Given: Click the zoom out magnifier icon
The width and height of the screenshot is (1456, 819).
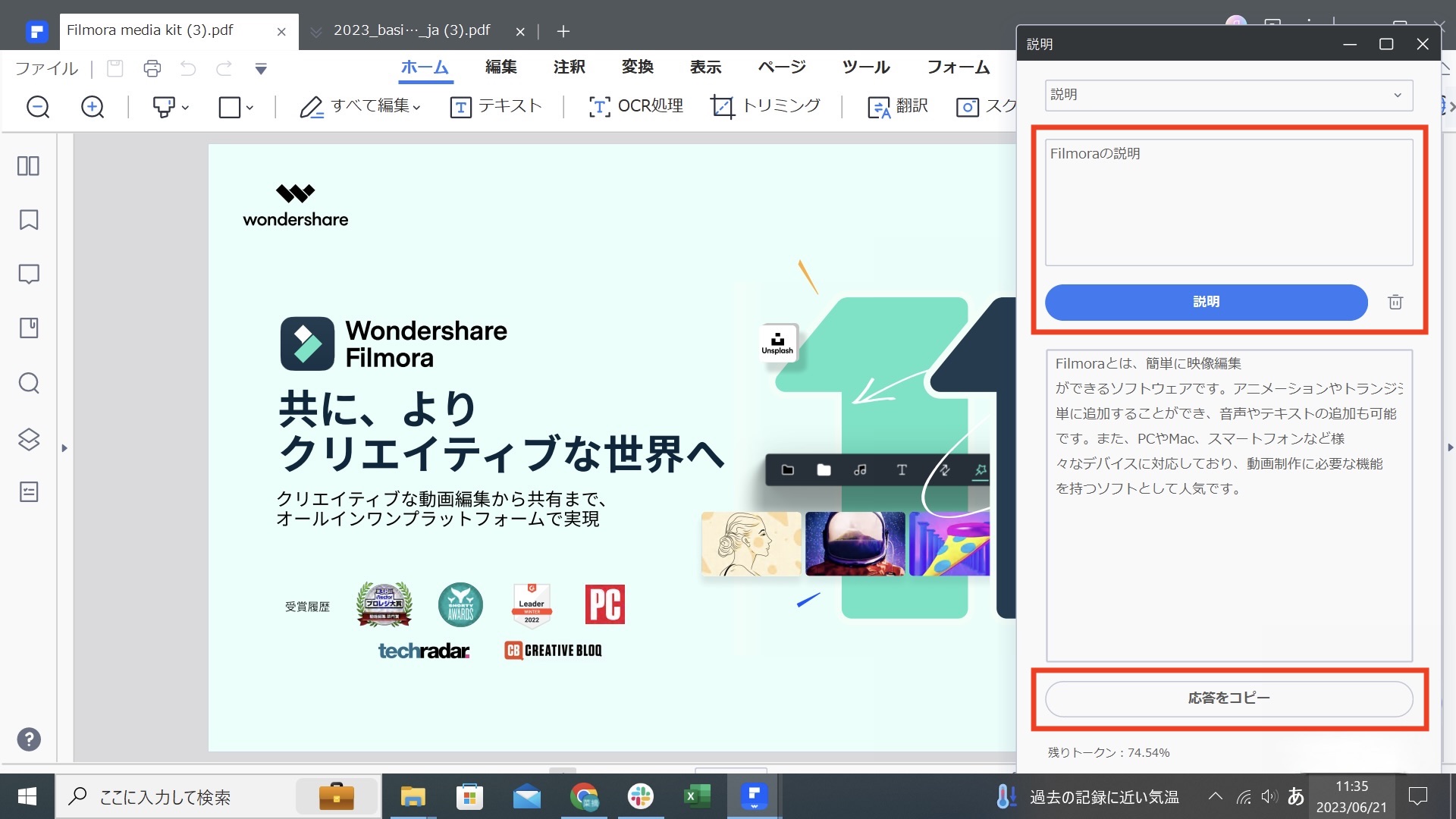Looking at the screenshot, I should [x=38, y=107].
